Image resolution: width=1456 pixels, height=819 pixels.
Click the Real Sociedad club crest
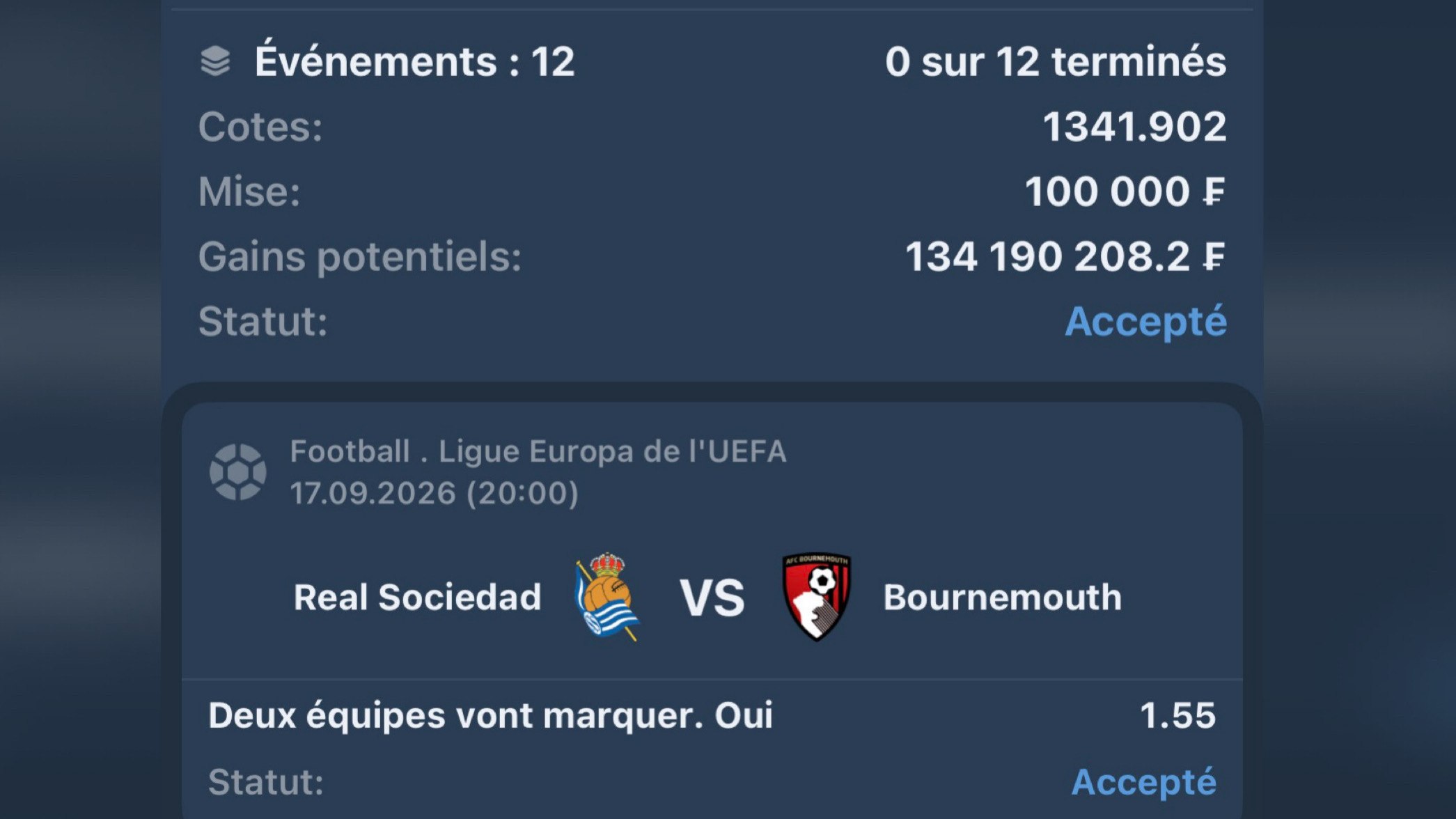click(x=606, y=597)
